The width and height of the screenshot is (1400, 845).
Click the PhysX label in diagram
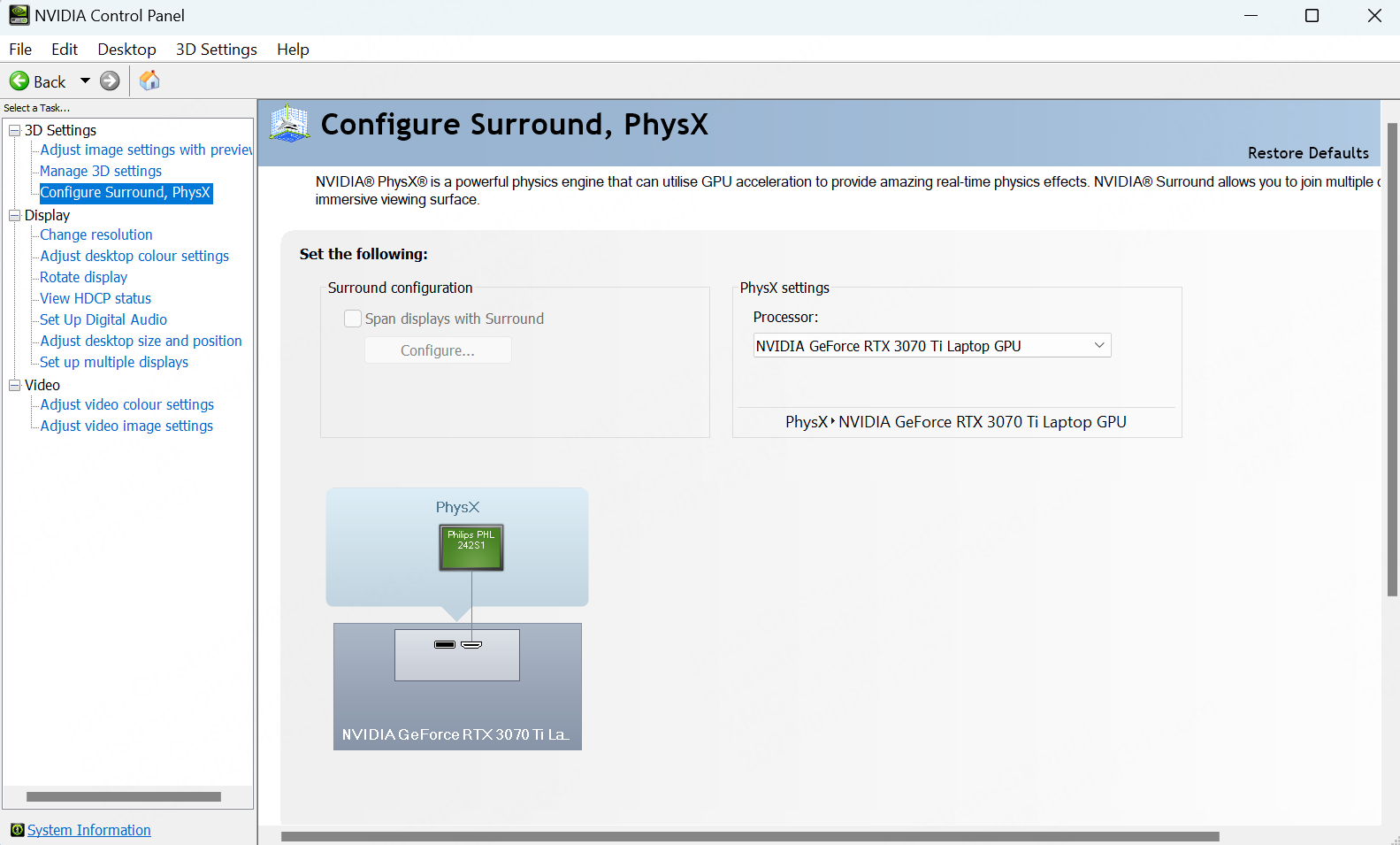pyautogui.click(x=457, y=507)
